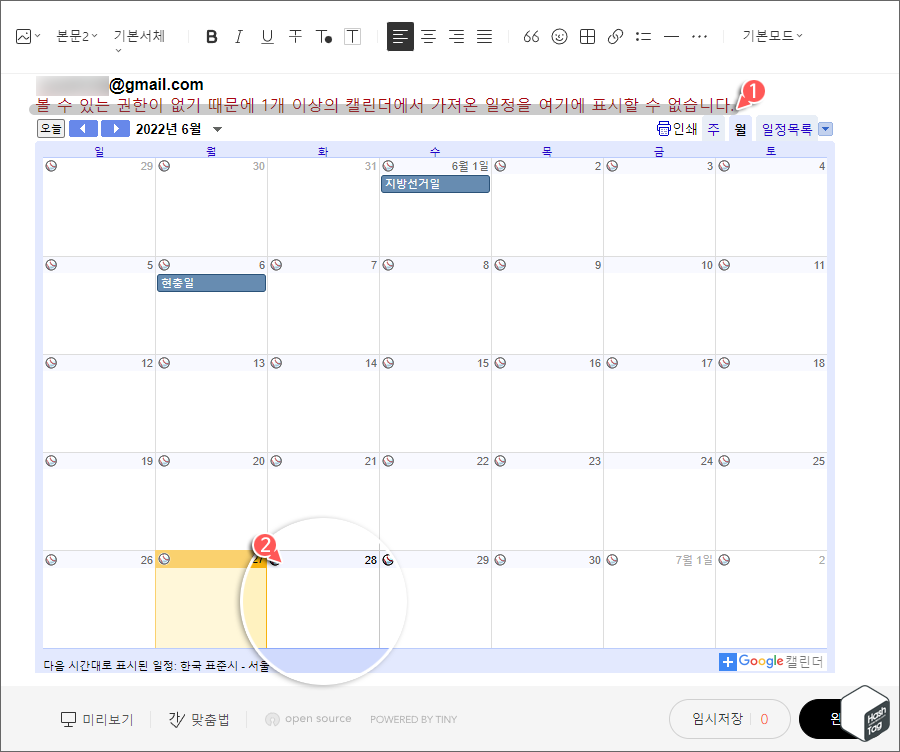The width and height of the screenshot is (900, 752).
Task: Switch the calendar to 월 view
Action: point(740,128)
